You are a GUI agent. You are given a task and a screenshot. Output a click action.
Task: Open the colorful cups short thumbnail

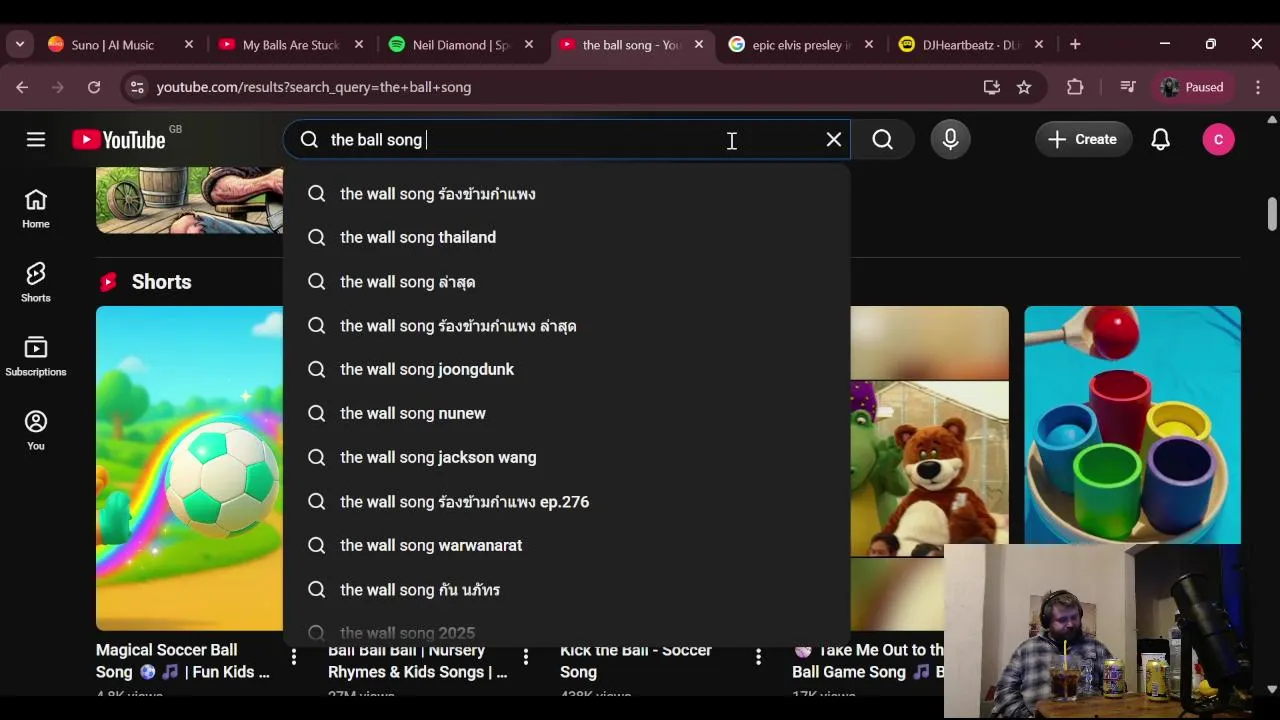[x=1132, y=425]
